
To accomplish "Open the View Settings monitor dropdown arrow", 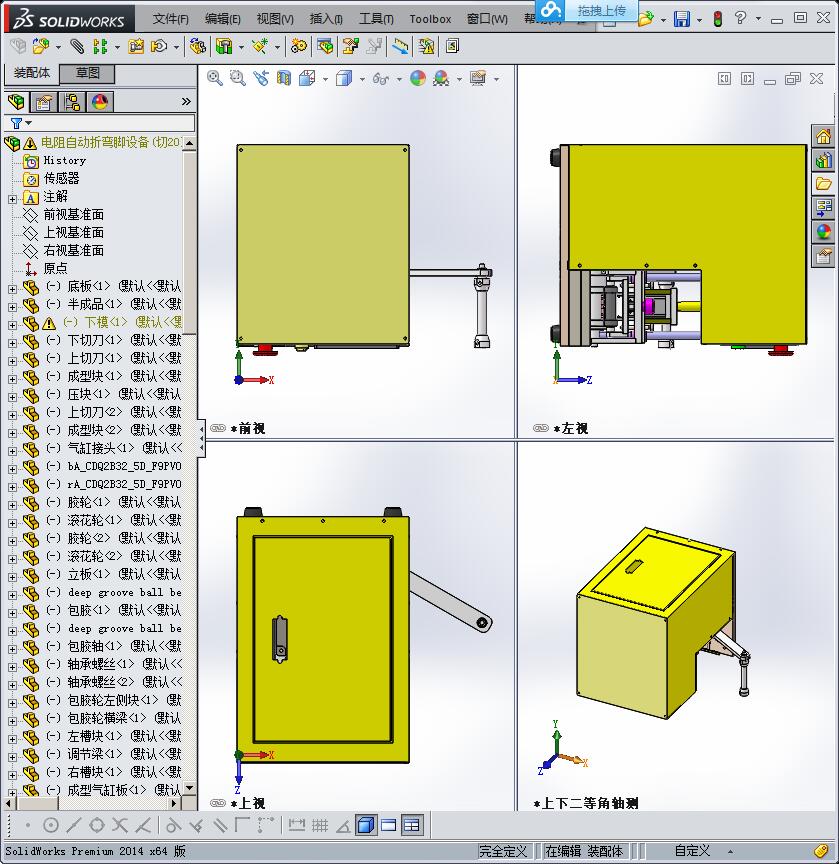I will (496, 79).
